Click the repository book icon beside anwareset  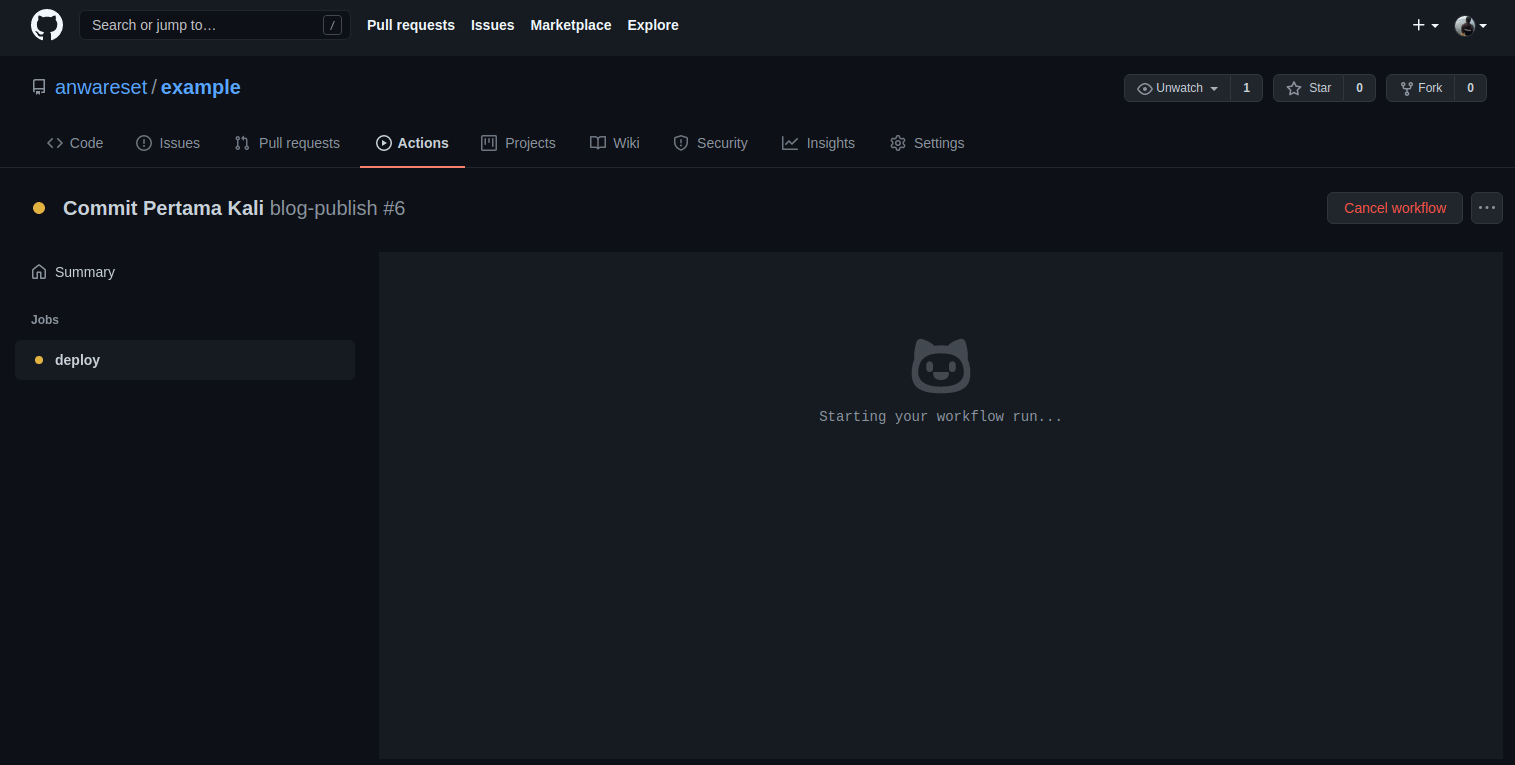click(x=39, y=87)
